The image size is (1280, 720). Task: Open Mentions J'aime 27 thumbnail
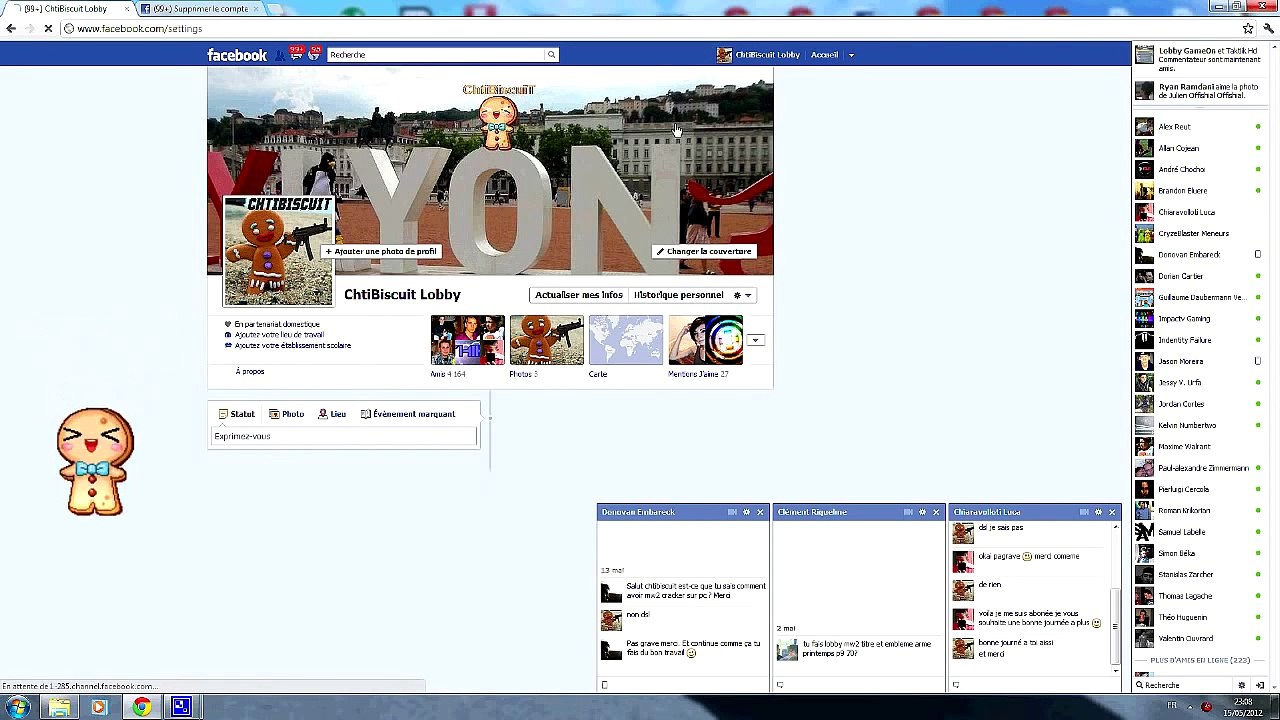(705, 340)
